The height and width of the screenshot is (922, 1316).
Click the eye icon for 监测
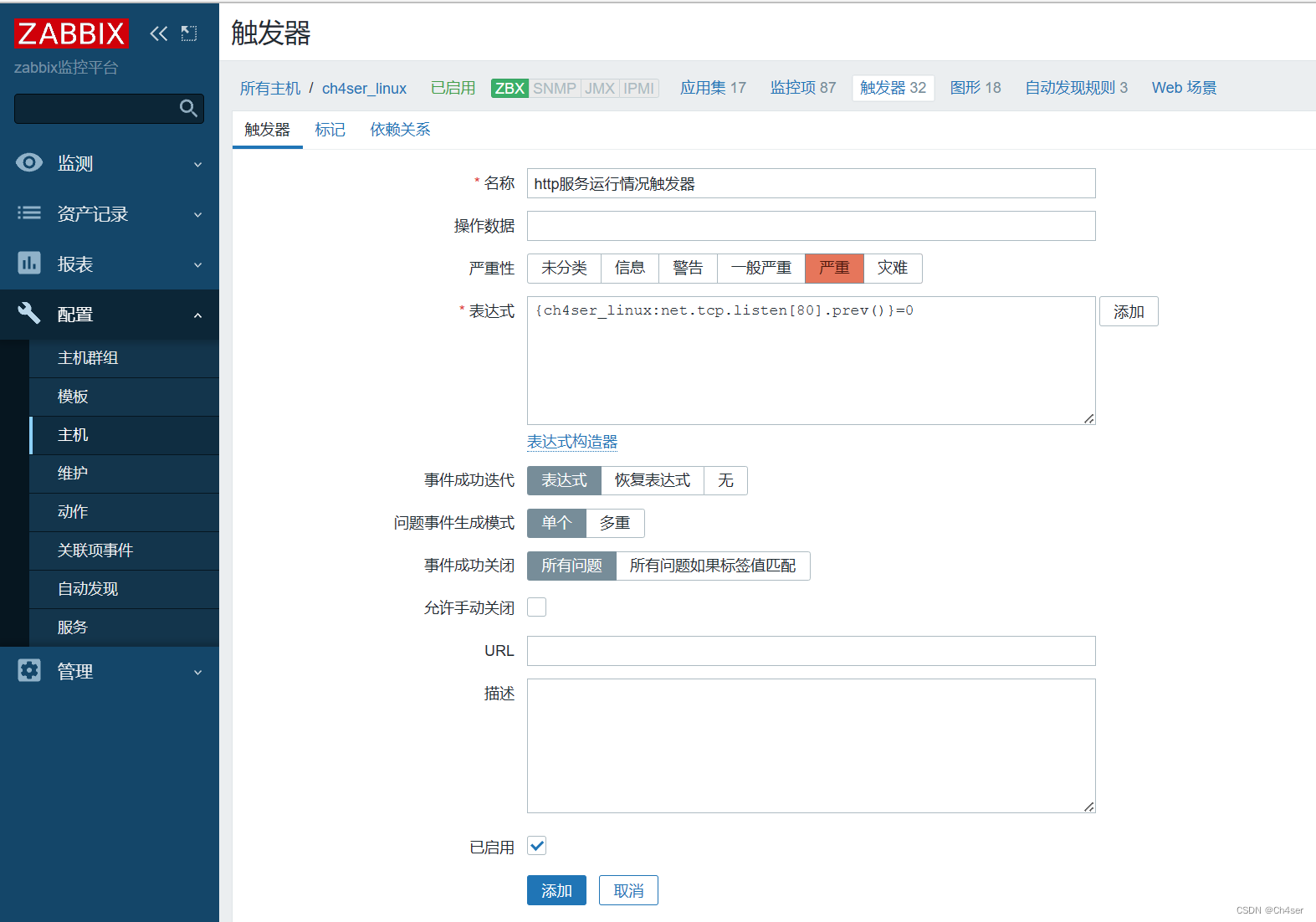click(29, 163)
